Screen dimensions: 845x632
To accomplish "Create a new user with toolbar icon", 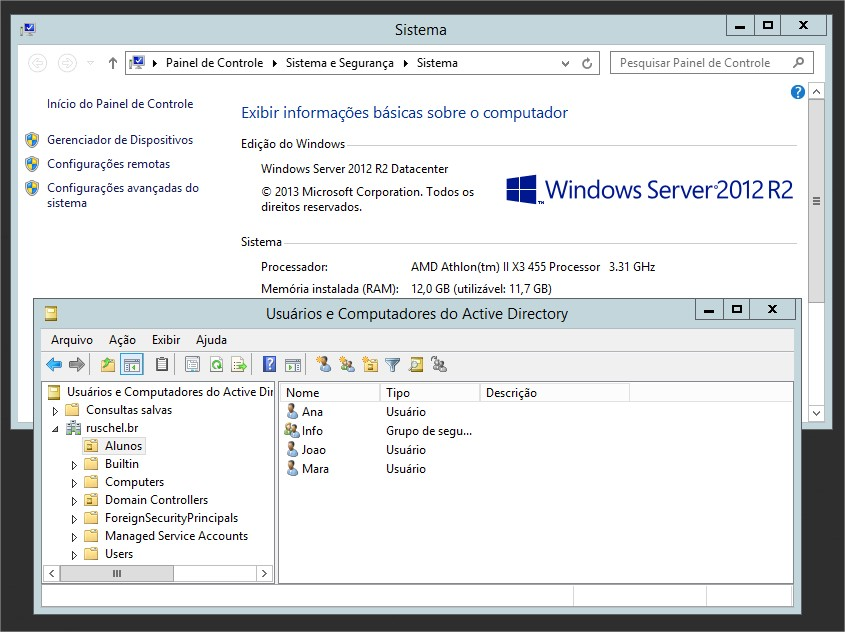I will coord(324,365).
